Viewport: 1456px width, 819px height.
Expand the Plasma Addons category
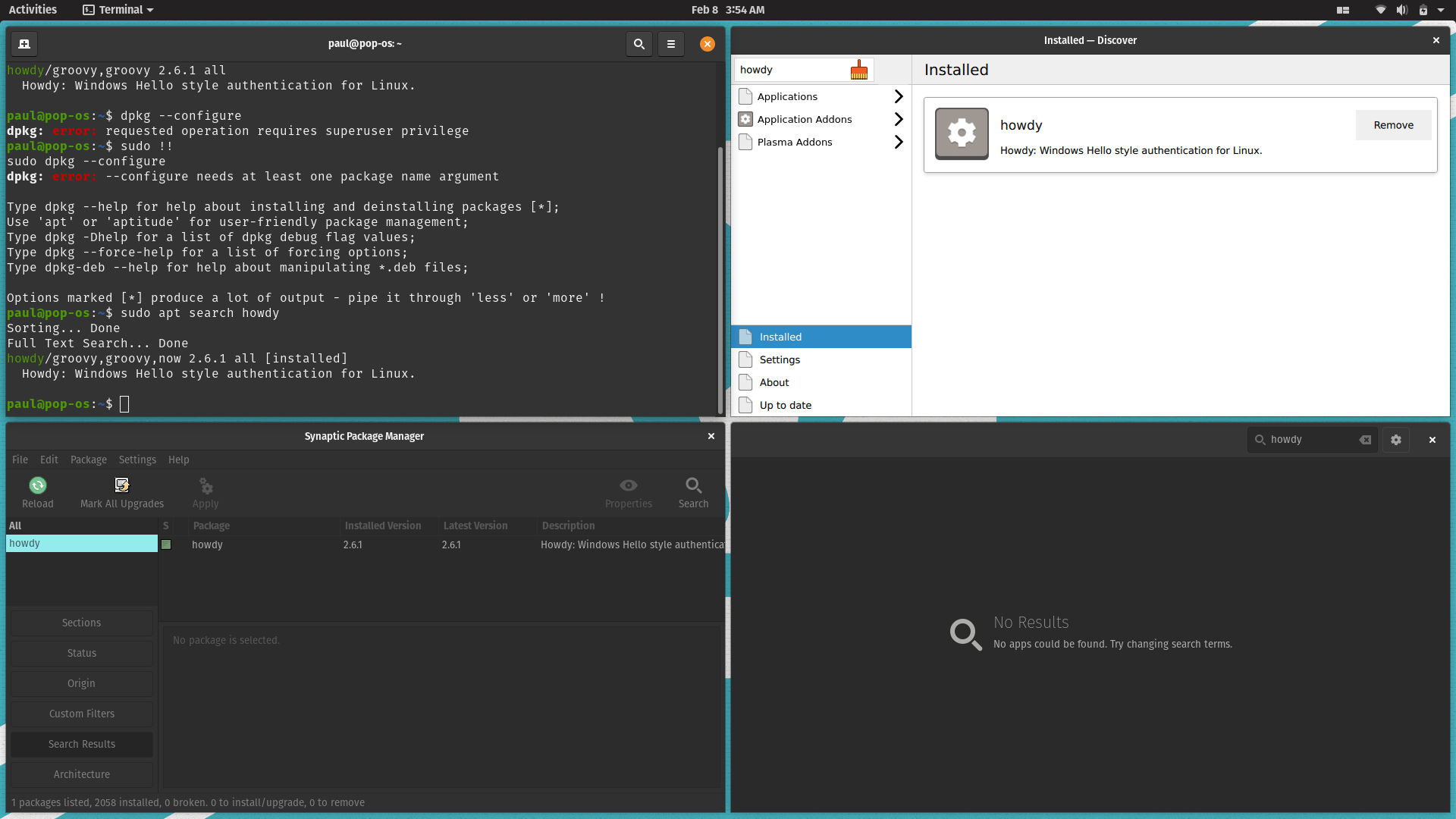[899, 142]
